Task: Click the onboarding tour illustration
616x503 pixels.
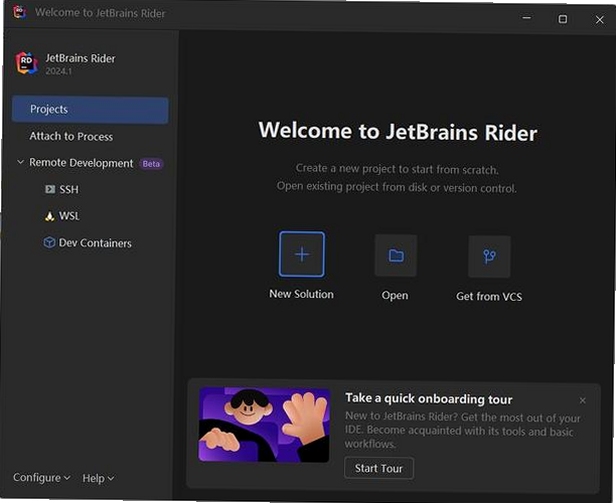Action: click(x=264, y=425)
